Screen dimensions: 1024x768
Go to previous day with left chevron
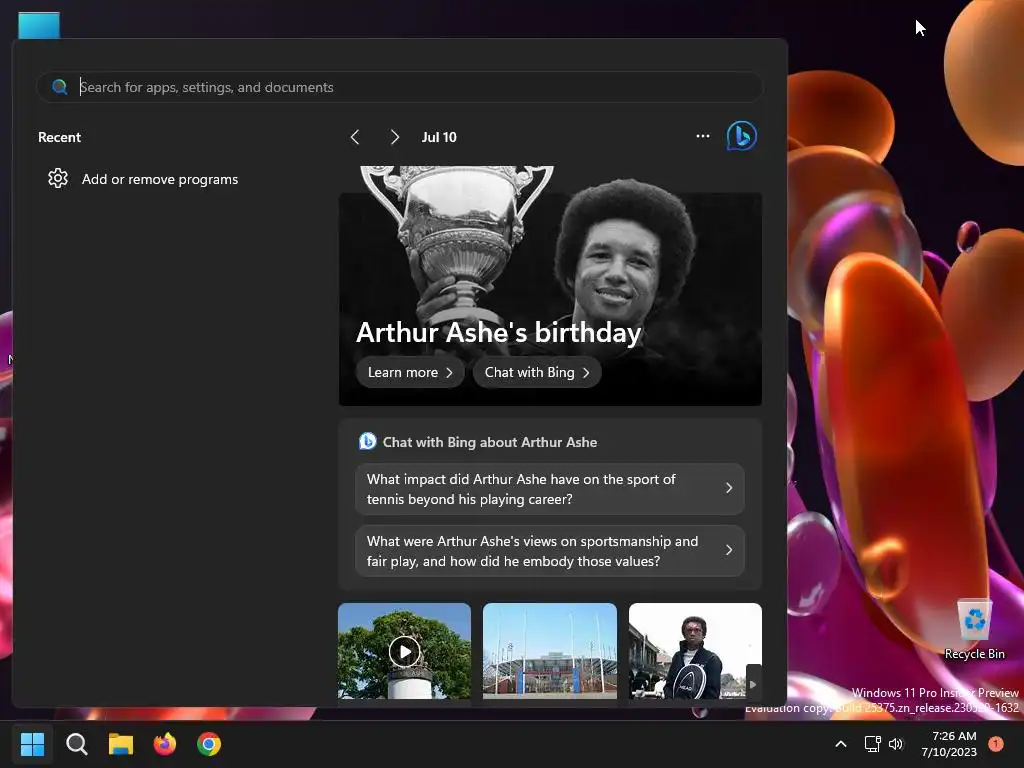click(x=355, y=137)
